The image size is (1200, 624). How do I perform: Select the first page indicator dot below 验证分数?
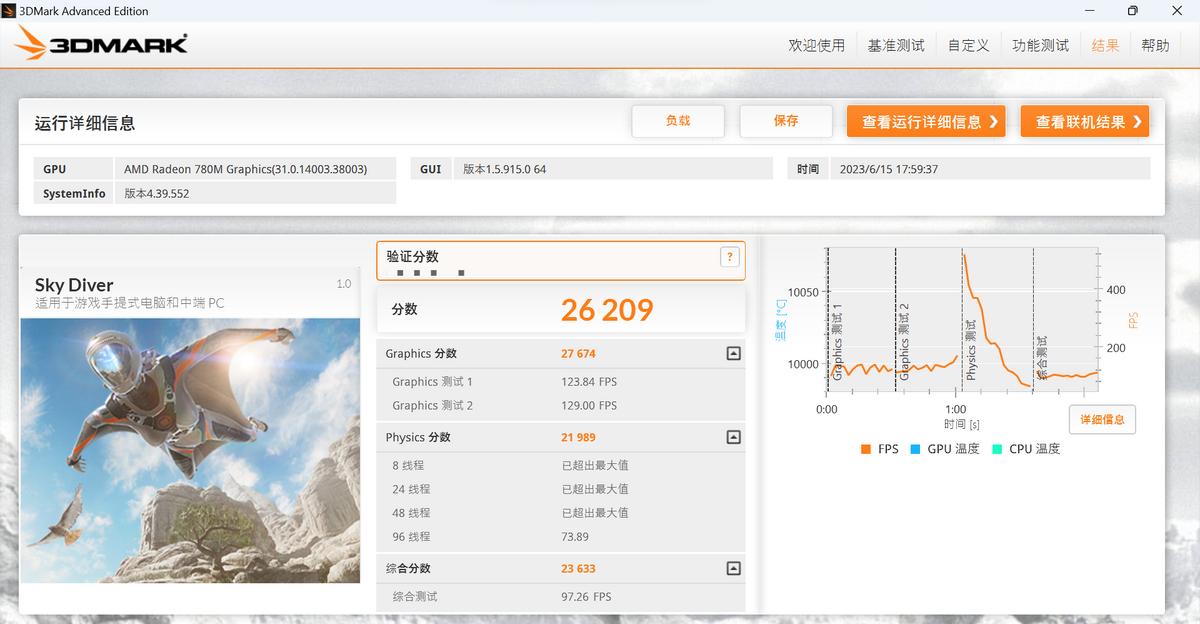point(400,271)
